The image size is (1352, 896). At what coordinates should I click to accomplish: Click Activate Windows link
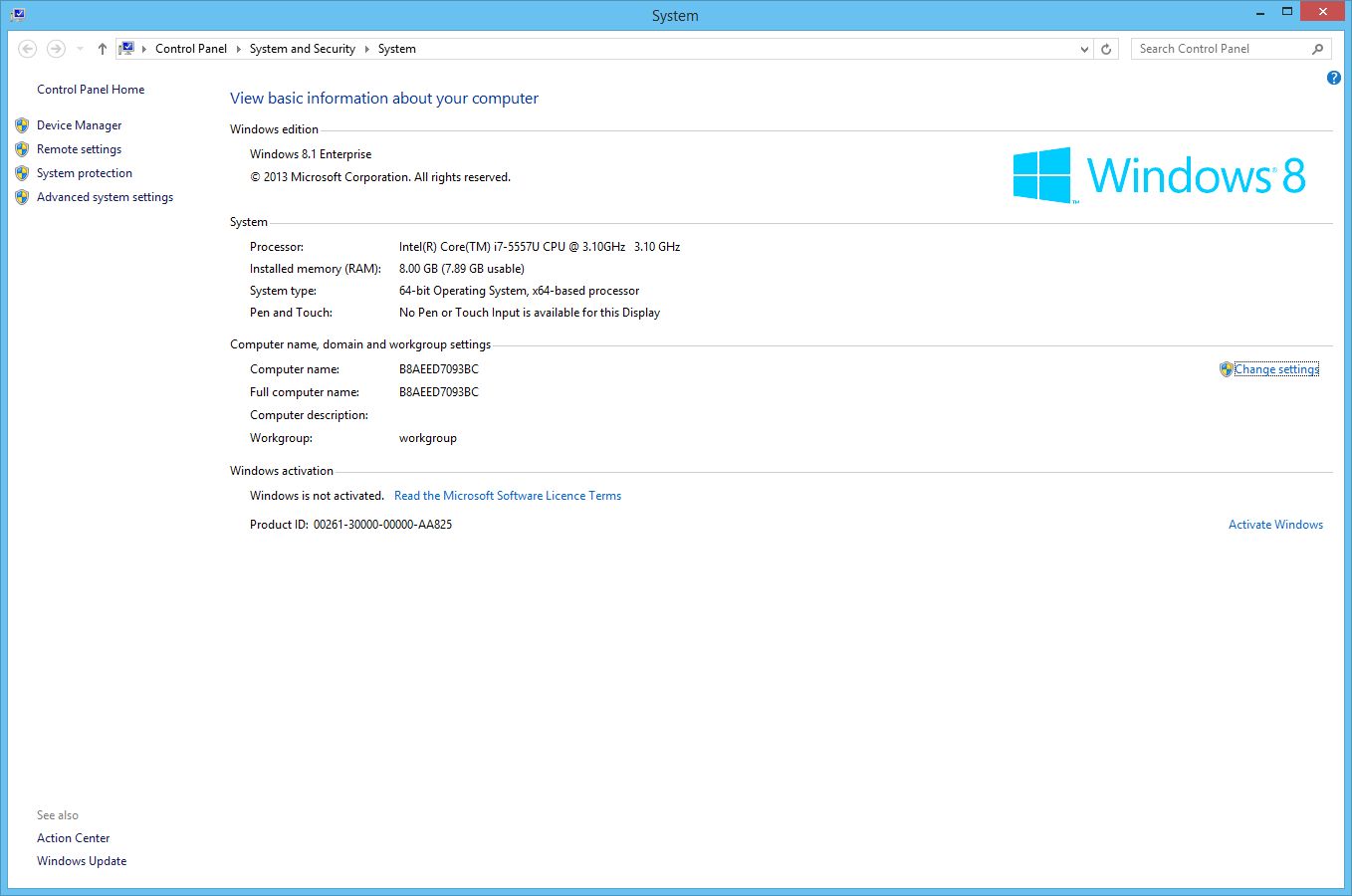point(1275,525)
